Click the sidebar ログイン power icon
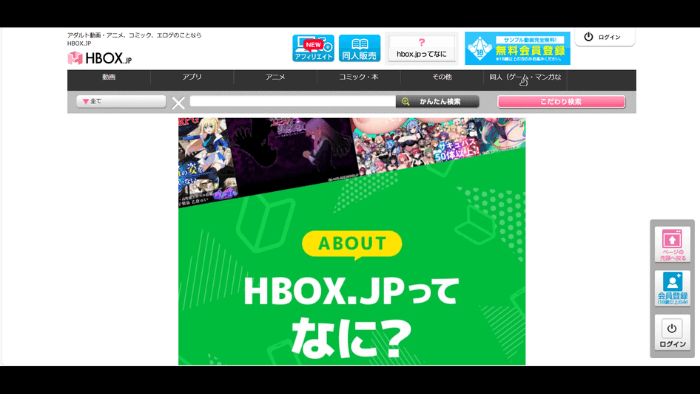Screen dimensions: 700x394 coord(672,333)
